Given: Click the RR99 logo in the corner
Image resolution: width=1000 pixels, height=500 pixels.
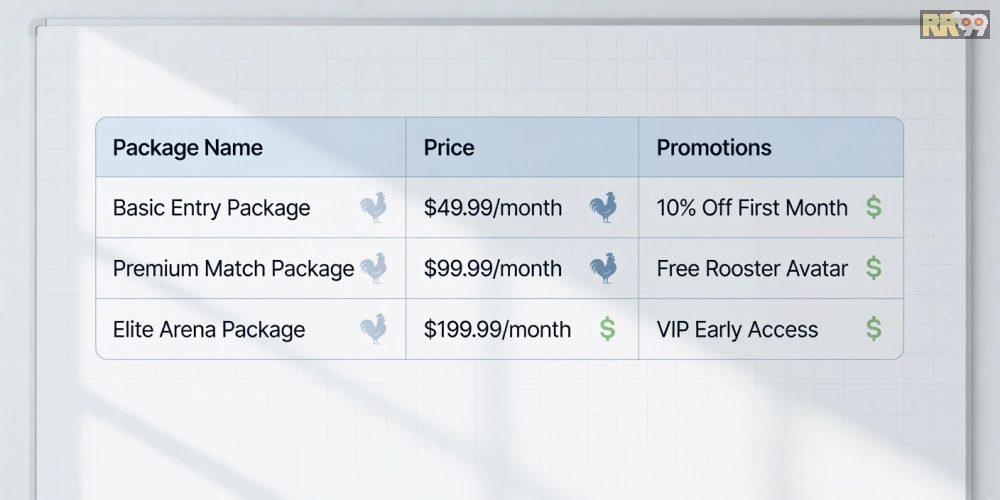Looking at the screenshot, I should click(953, 24).
